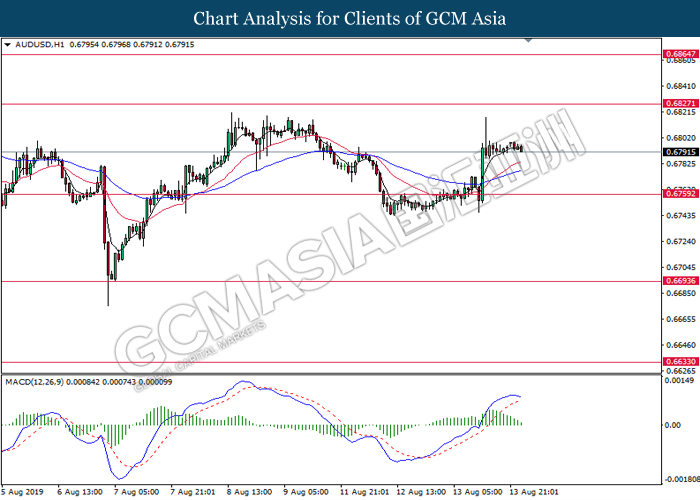This screenshot has width=700, height=500.
Task: Click the 7 Aug 05:00 time label
Action: click(x=137, y=492)
